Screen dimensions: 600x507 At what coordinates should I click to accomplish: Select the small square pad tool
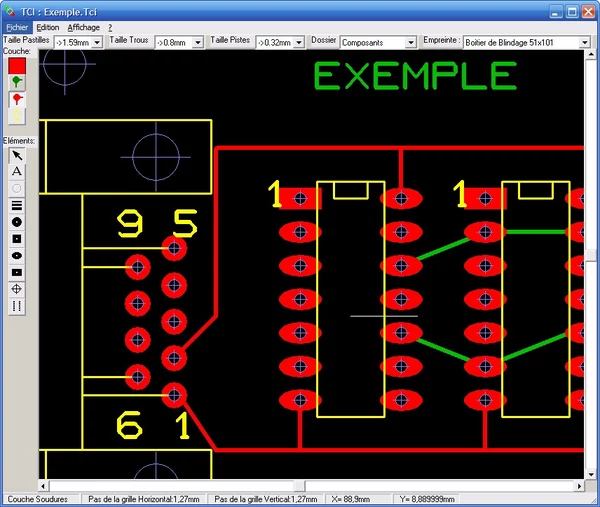(17, 239)
